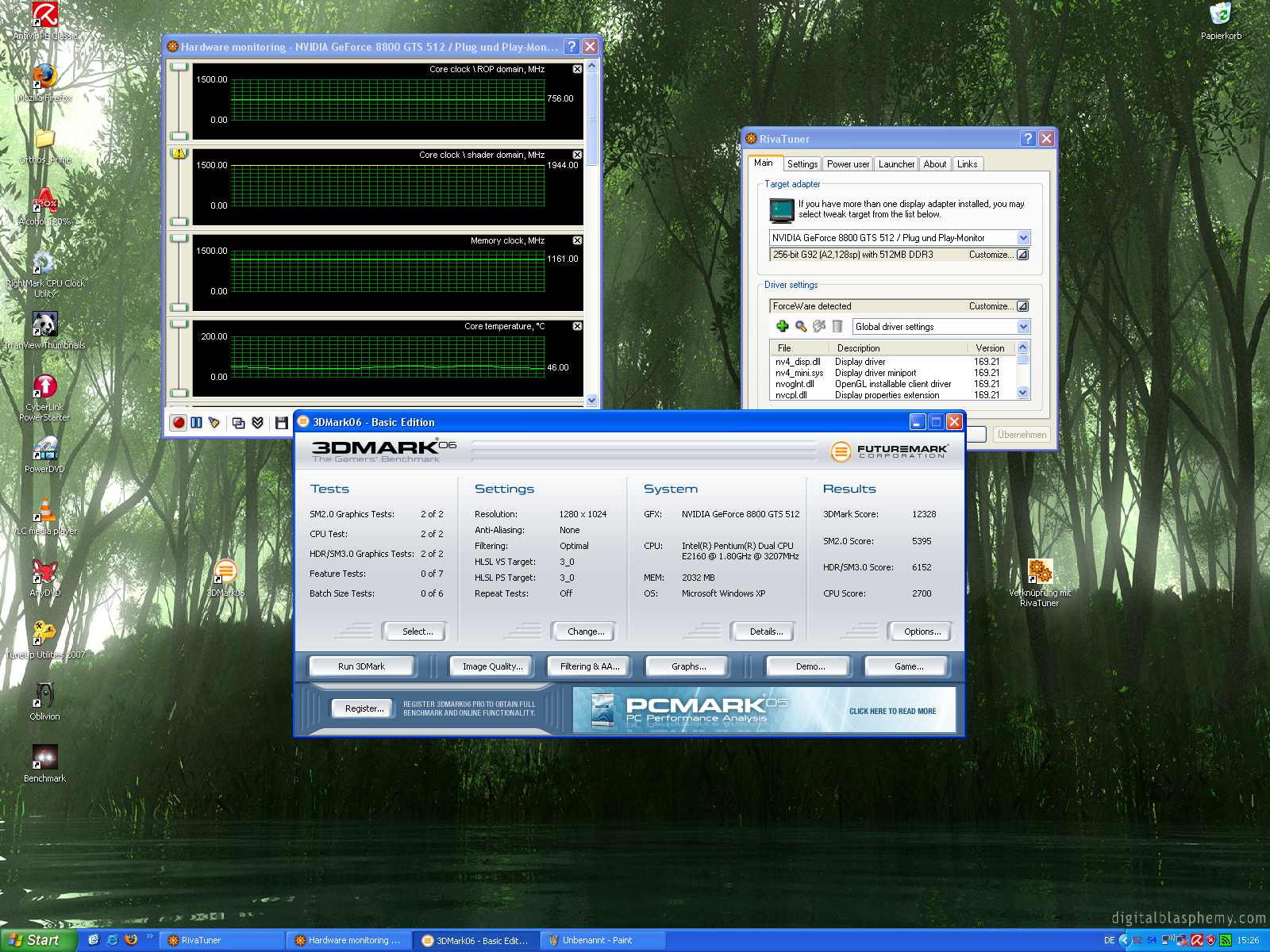This screenshot has width=1270, height=952.
Task: Click the Register... button in 3DMark06
Action: coord(364,708)
